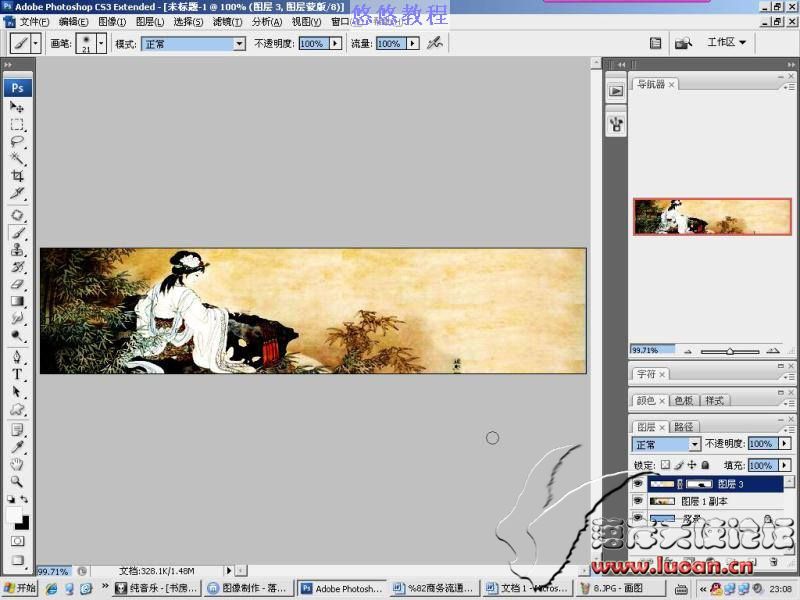The height and width of the screenshot is (600, 800).
Task: Select the Brush tool in toolbox
Action: [17, 232]
